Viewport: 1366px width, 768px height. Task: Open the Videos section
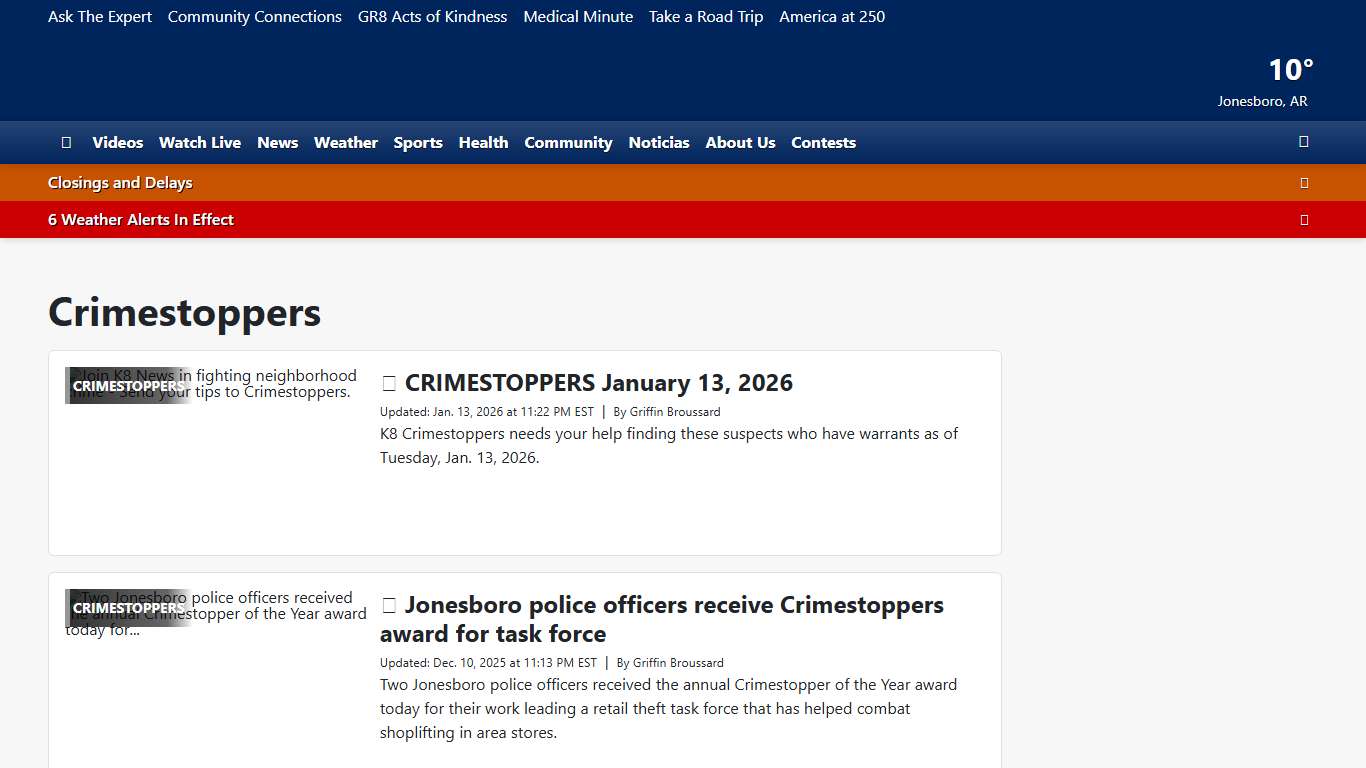(x=117, y=142)
